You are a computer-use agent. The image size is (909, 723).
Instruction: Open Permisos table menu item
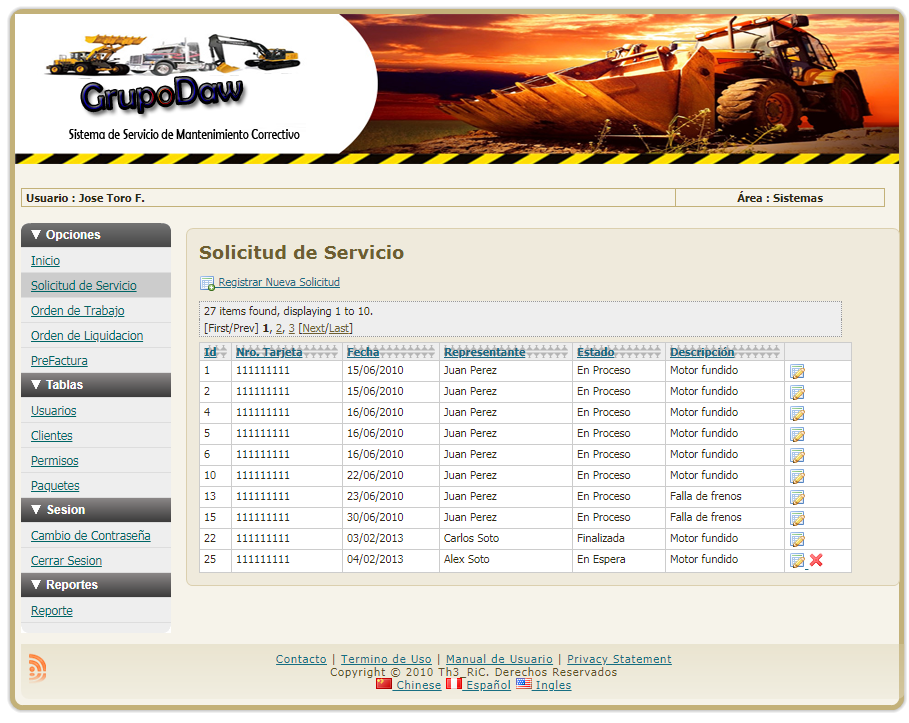click(54, 460)
